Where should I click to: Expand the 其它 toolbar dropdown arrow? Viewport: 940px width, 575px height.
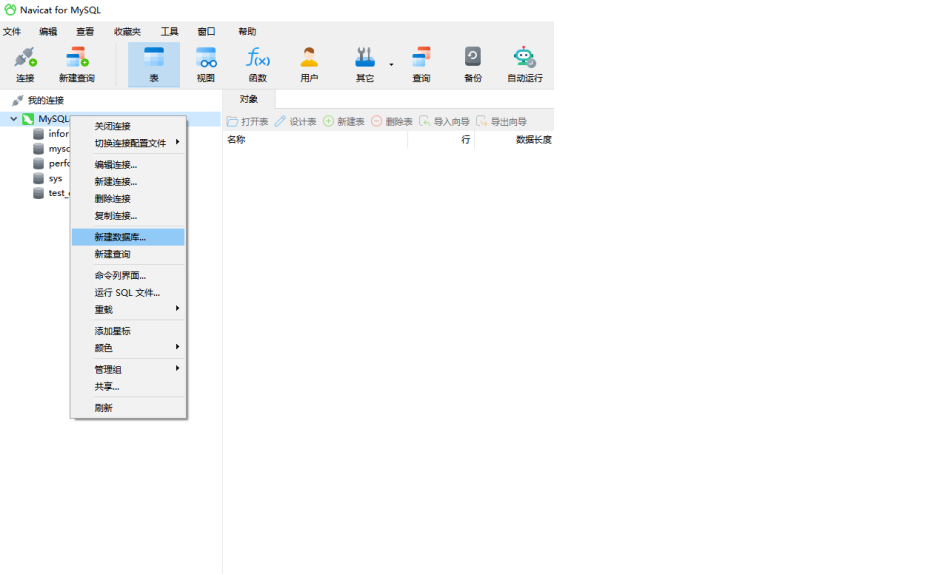[391, 65]
